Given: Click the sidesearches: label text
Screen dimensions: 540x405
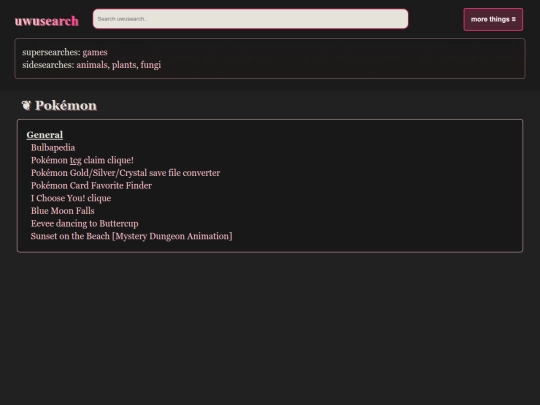Looking at the screenshot, I should pyautogui.click(x=48, y=65).
